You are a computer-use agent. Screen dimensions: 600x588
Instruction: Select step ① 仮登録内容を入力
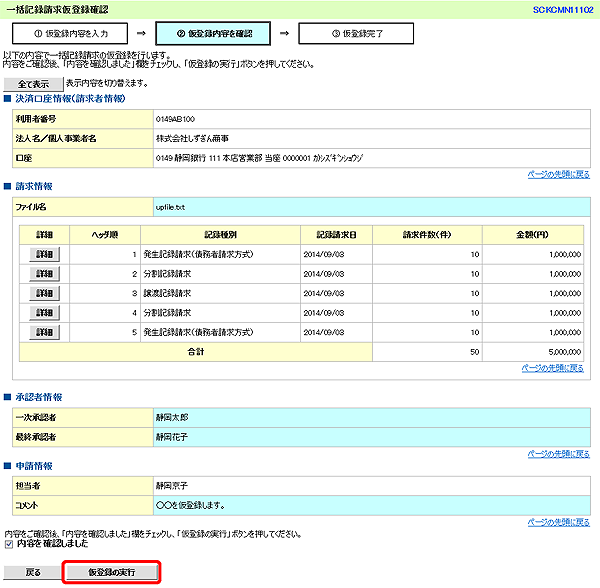tap(70, 34)
